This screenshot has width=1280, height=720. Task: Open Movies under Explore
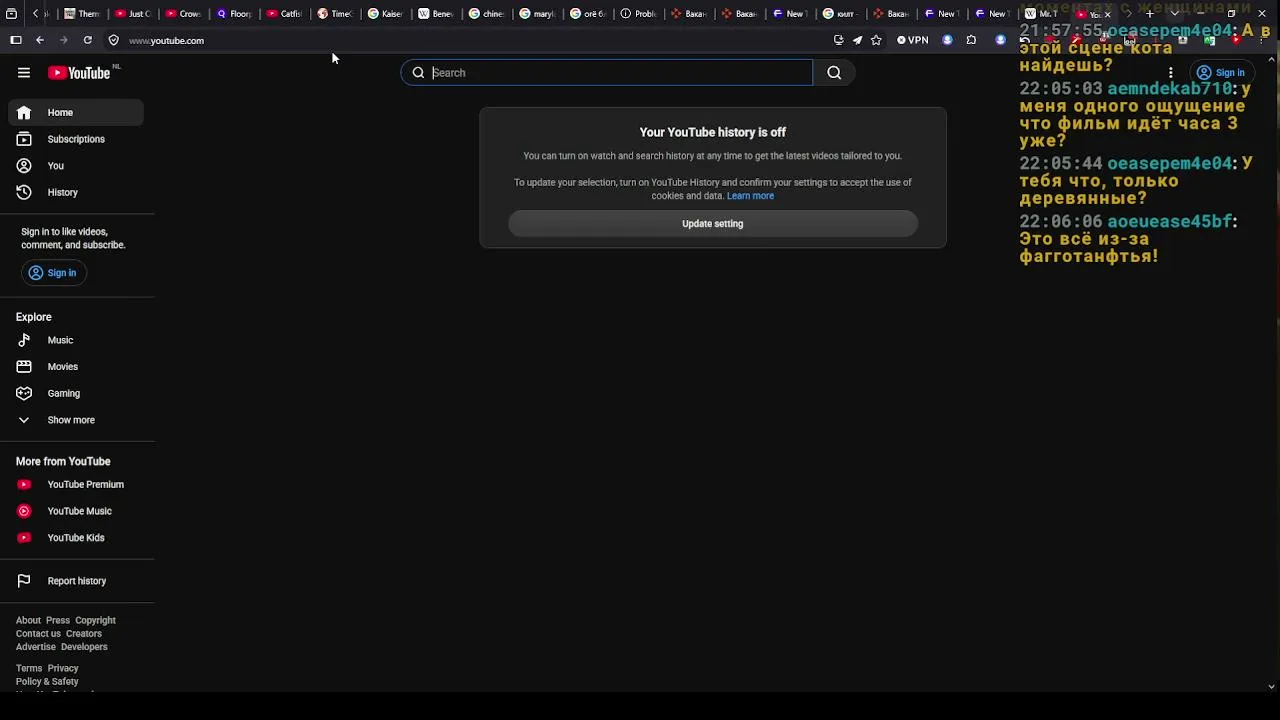pyautogui.click(x=76, y=367)
